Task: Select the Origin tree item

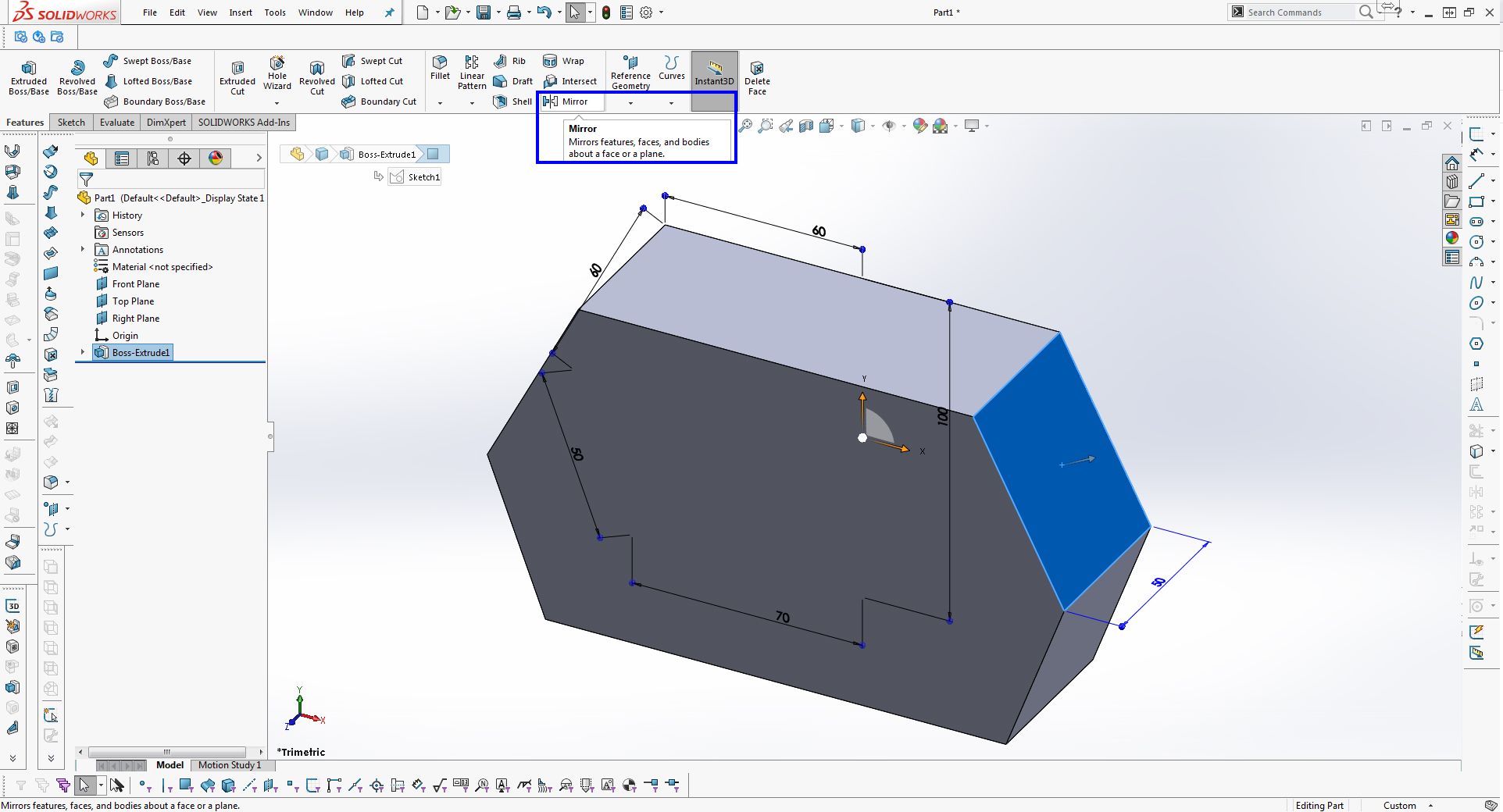Action: [116, 335]
